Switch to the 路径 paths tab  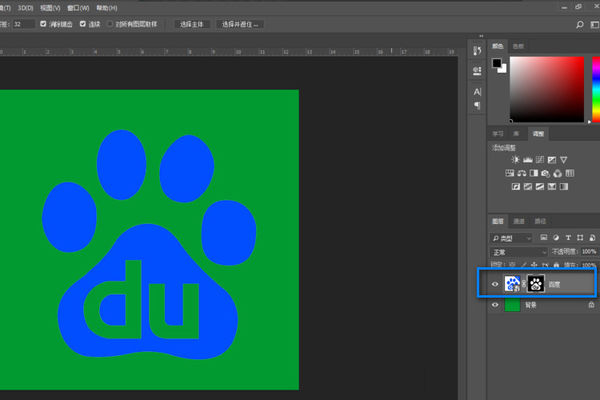tap(540, 221)
